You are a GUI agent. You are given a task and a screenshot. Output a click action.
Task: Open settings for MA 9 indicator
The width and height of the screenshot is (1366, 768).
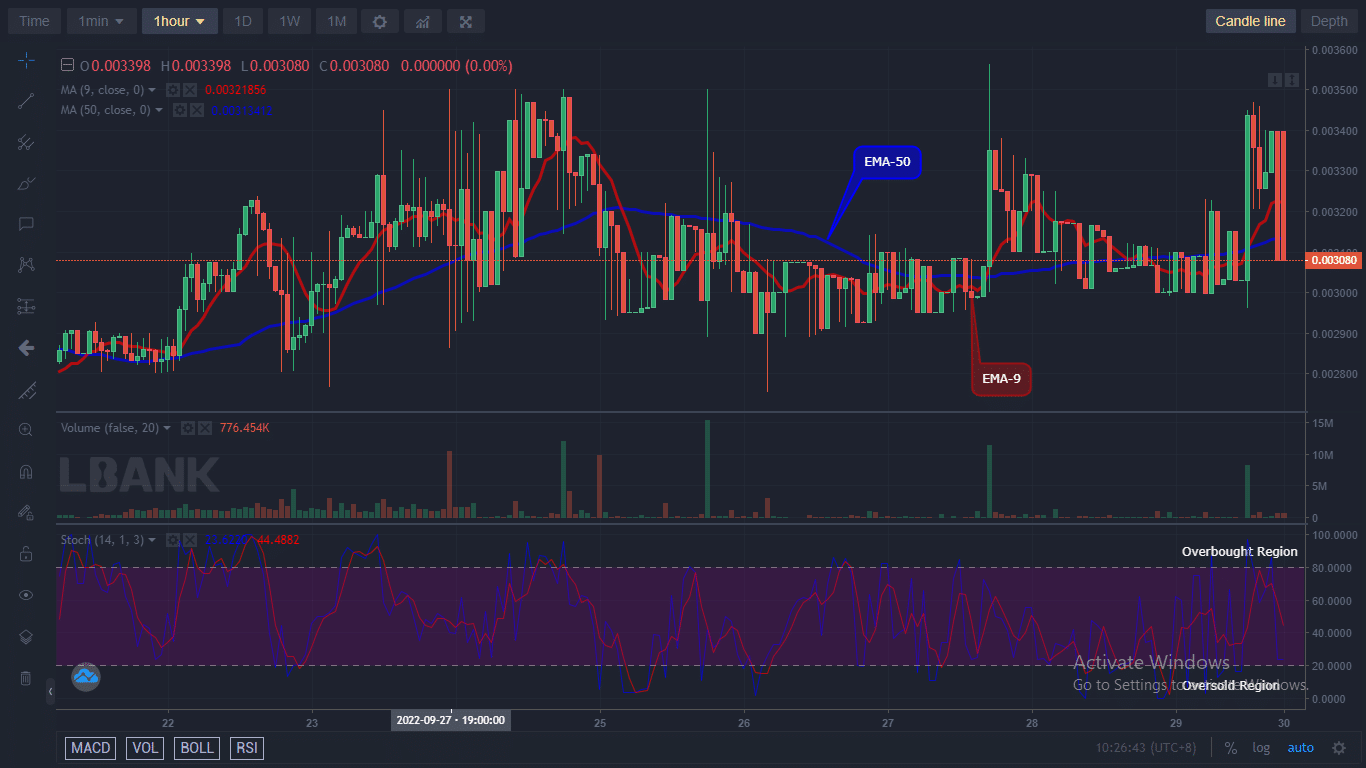point(173,90)
